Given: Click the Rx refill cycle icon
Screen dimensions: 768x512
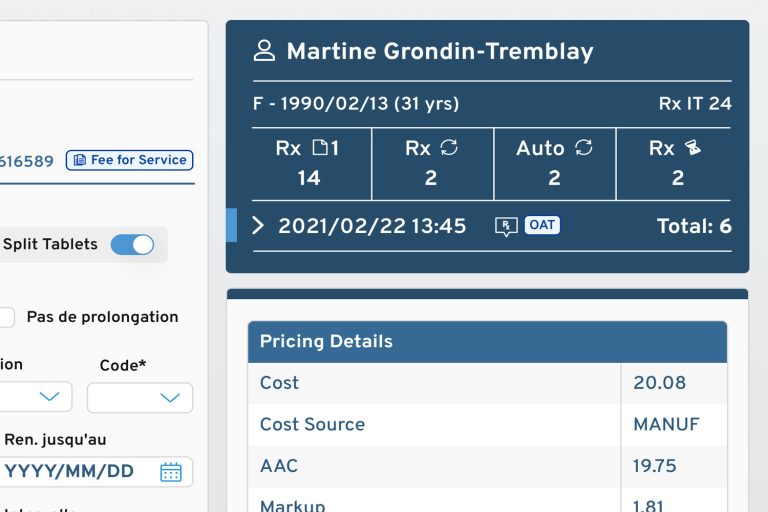Looking at the screenshot, I should tap(449, 148).
